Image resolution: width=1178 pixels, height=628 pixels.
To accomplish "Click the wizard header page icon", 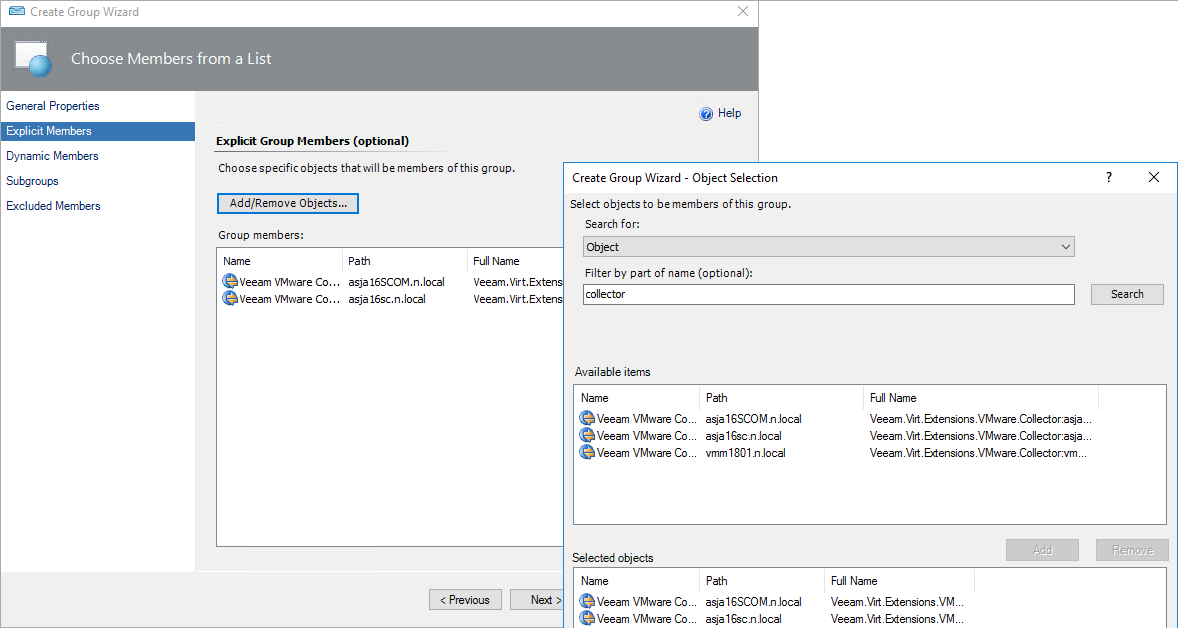I will coord(33,59).
